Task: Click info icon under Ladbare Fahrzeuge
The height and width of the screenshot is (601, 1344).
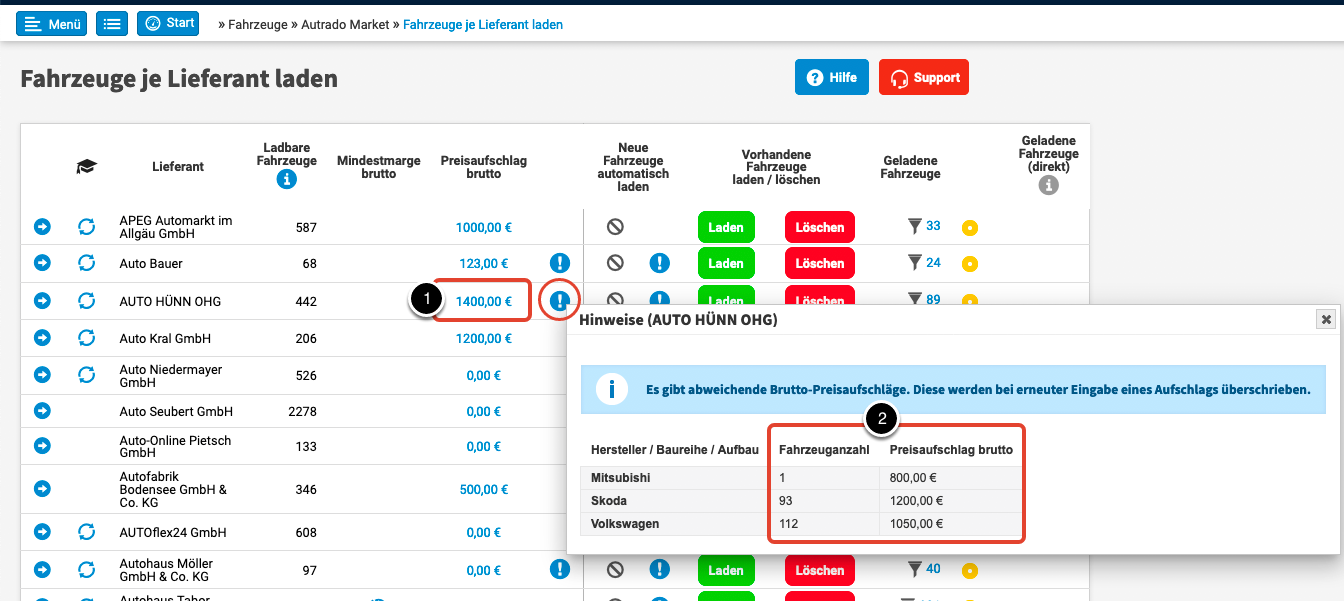Action: click(x=287, y=180)
